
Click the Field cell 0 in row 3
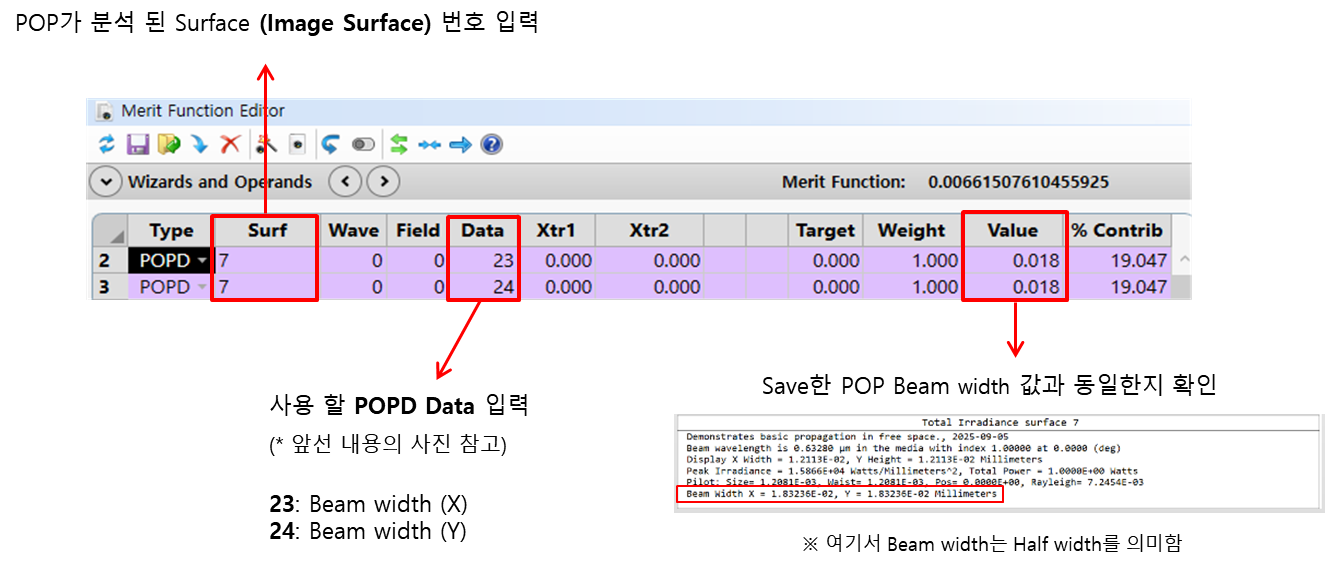click(417, 287)
